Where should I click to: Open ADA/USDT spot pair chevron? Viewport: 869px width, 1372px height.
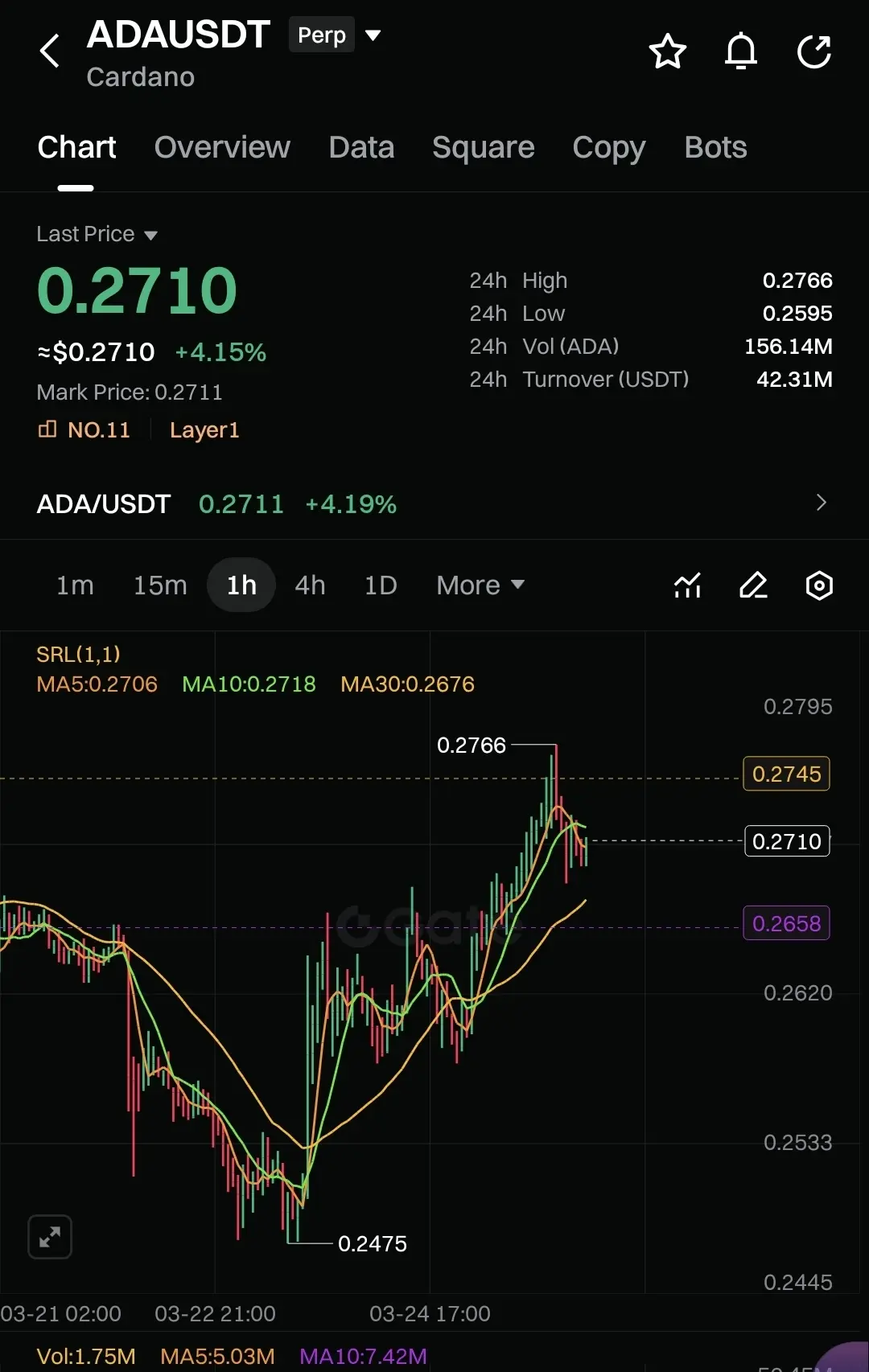[822, 503]
